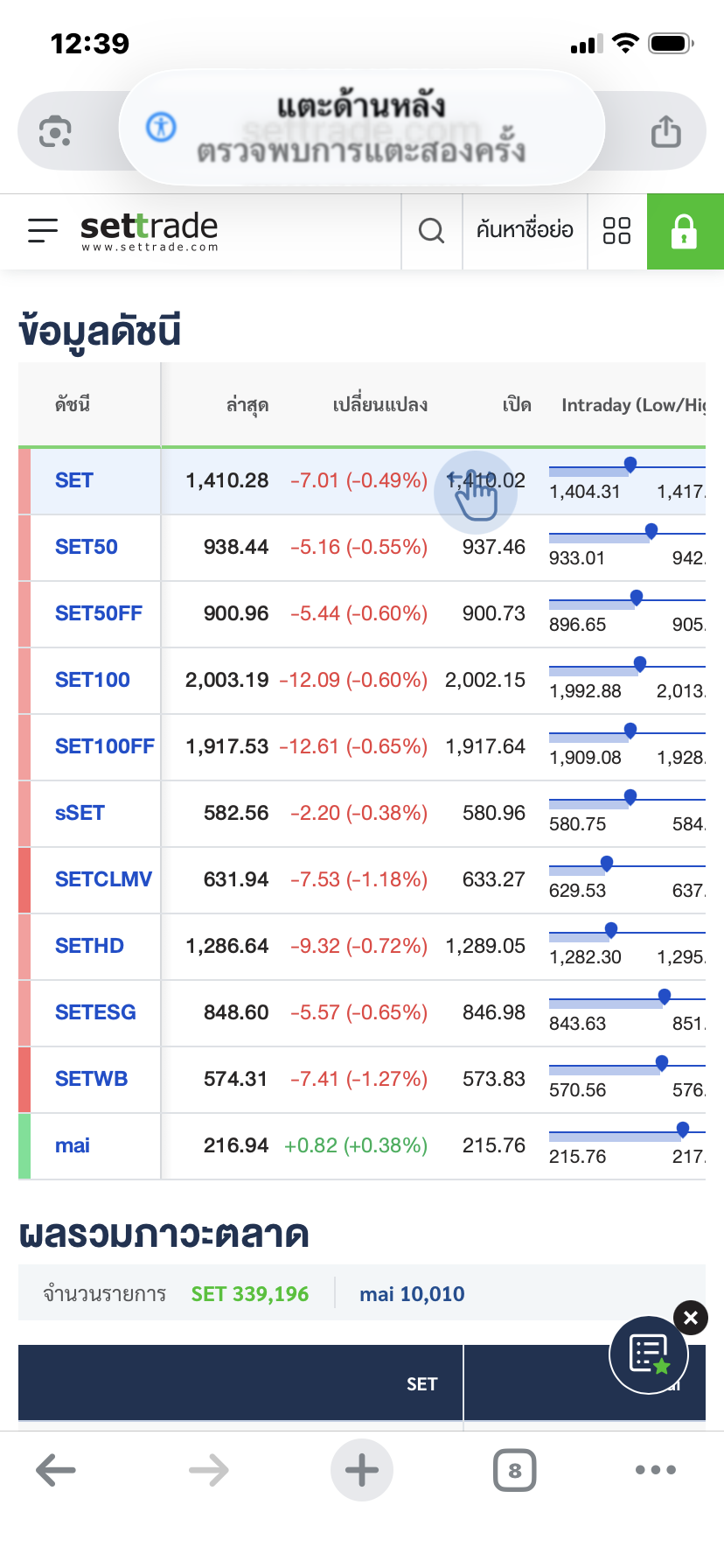
Task: Open the browser three-dots more menu
Action: (656, 1470)
